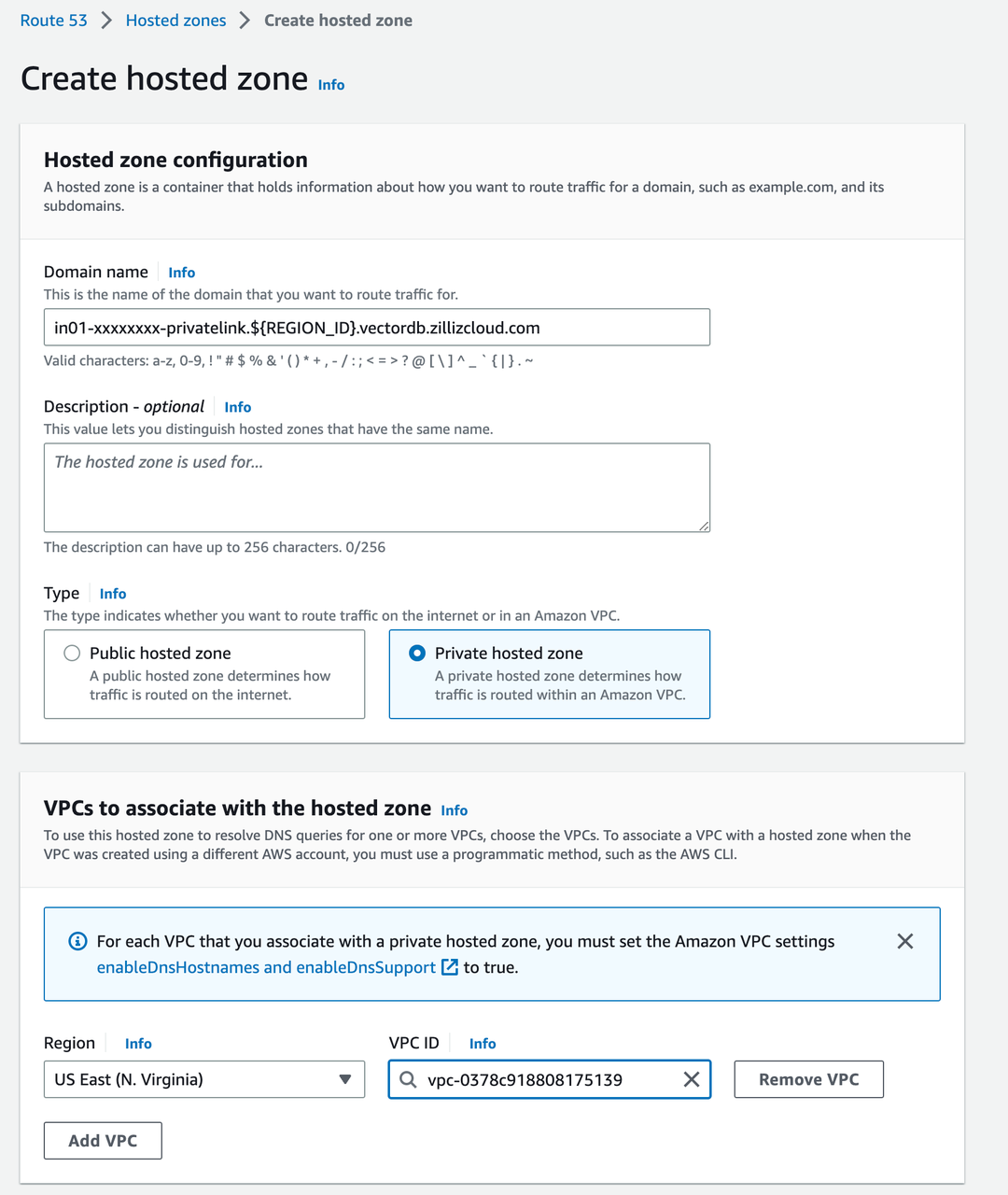Click the breadcrumb chevron after Hosted zones
The width and height of the screenshot is (1008, 1195).
point(245,21)
